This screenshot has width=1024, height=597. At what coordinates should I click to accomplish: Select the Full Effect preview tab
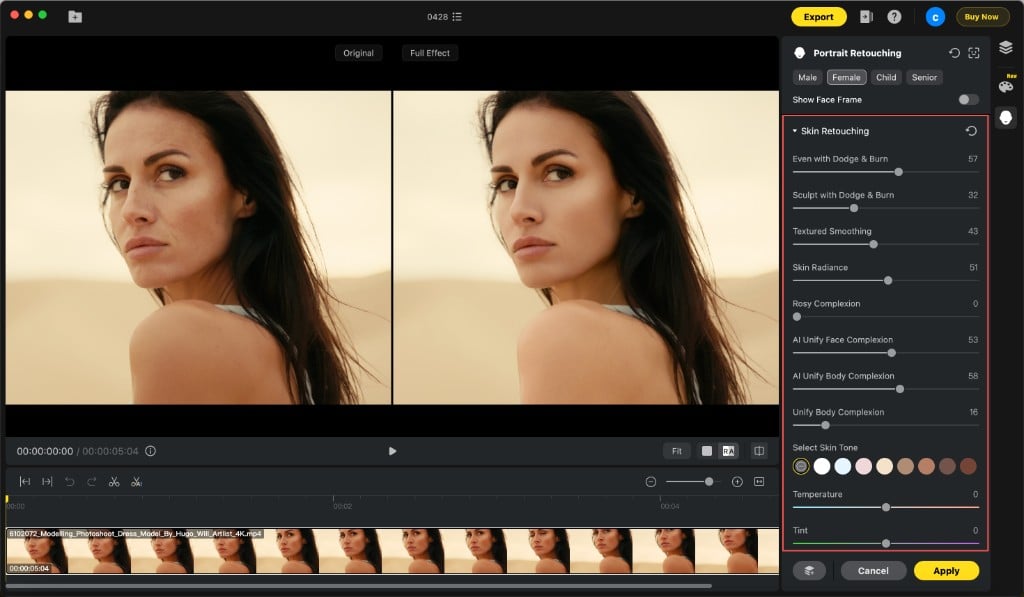click(x=429, y=53)
